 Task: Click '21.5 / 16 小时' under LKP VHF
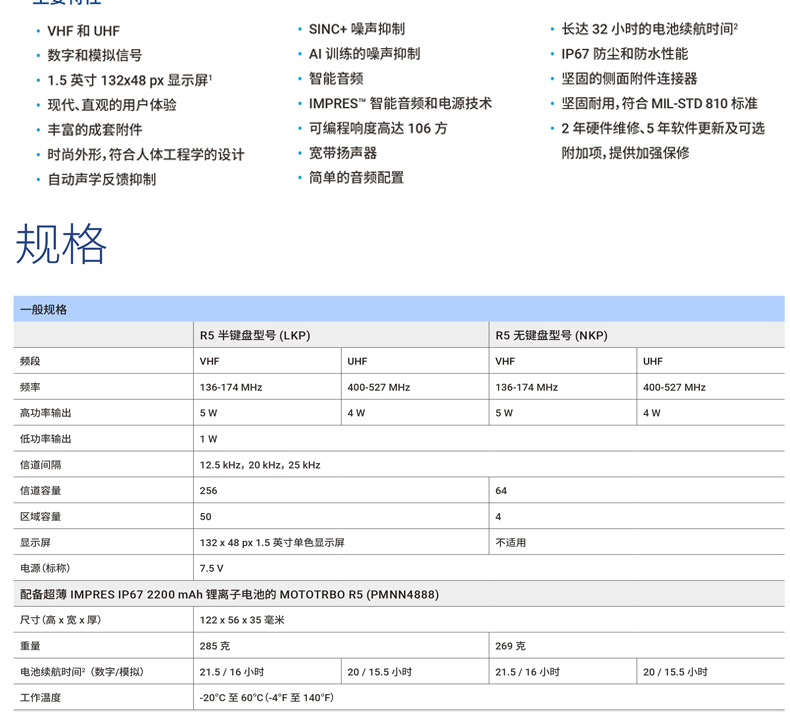tap(232, 672)
